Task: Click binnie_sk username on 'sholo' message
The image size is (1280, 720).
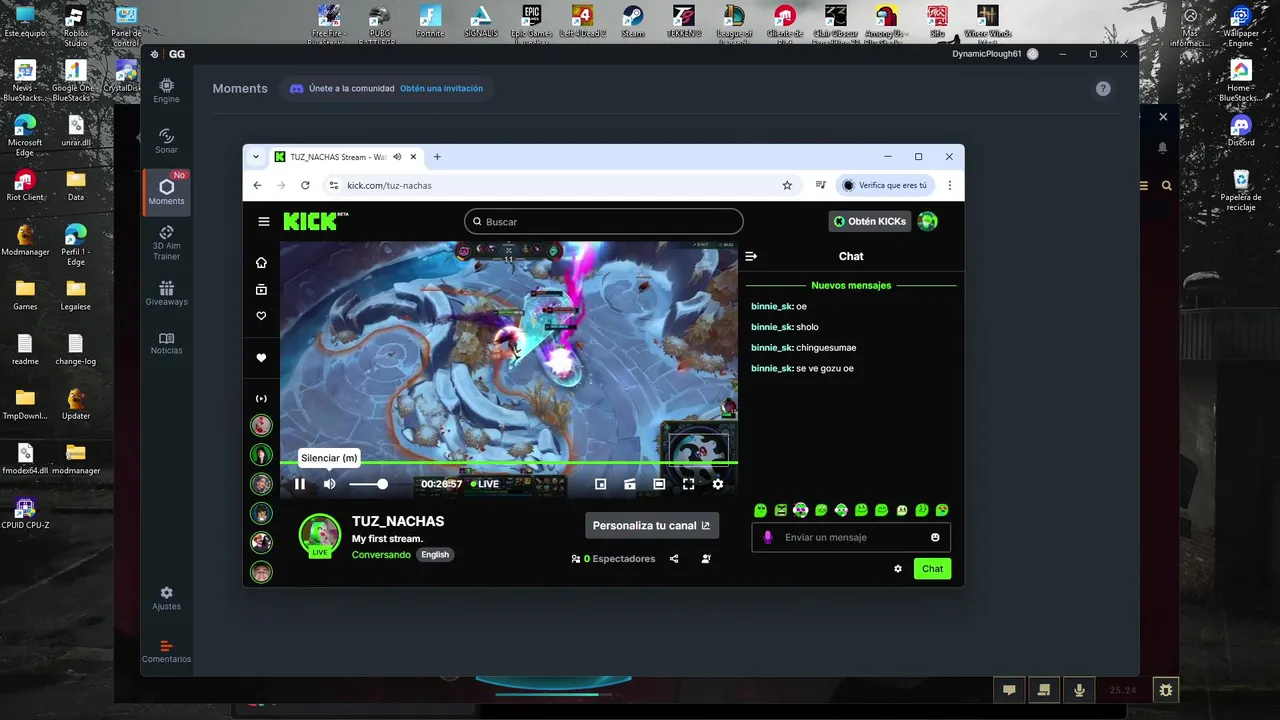Action: point(771,327)
